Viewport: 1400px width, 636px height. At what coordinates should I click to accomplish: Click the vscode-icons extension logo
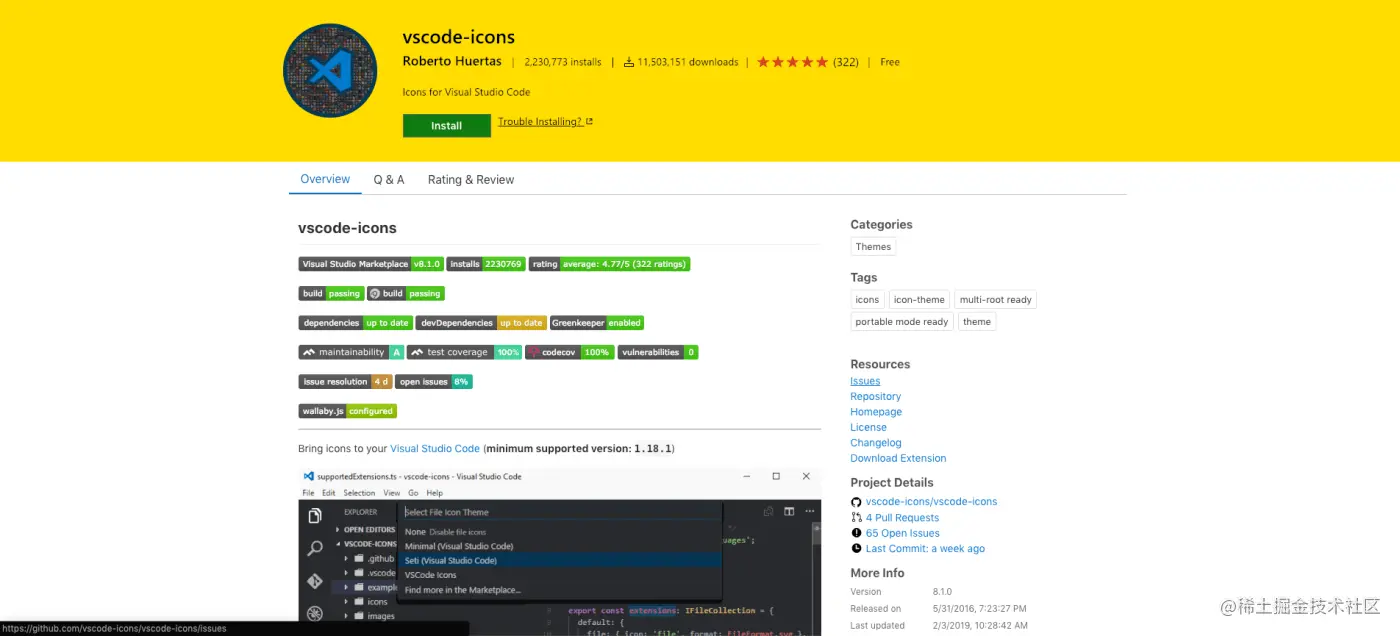coord(330,70)
